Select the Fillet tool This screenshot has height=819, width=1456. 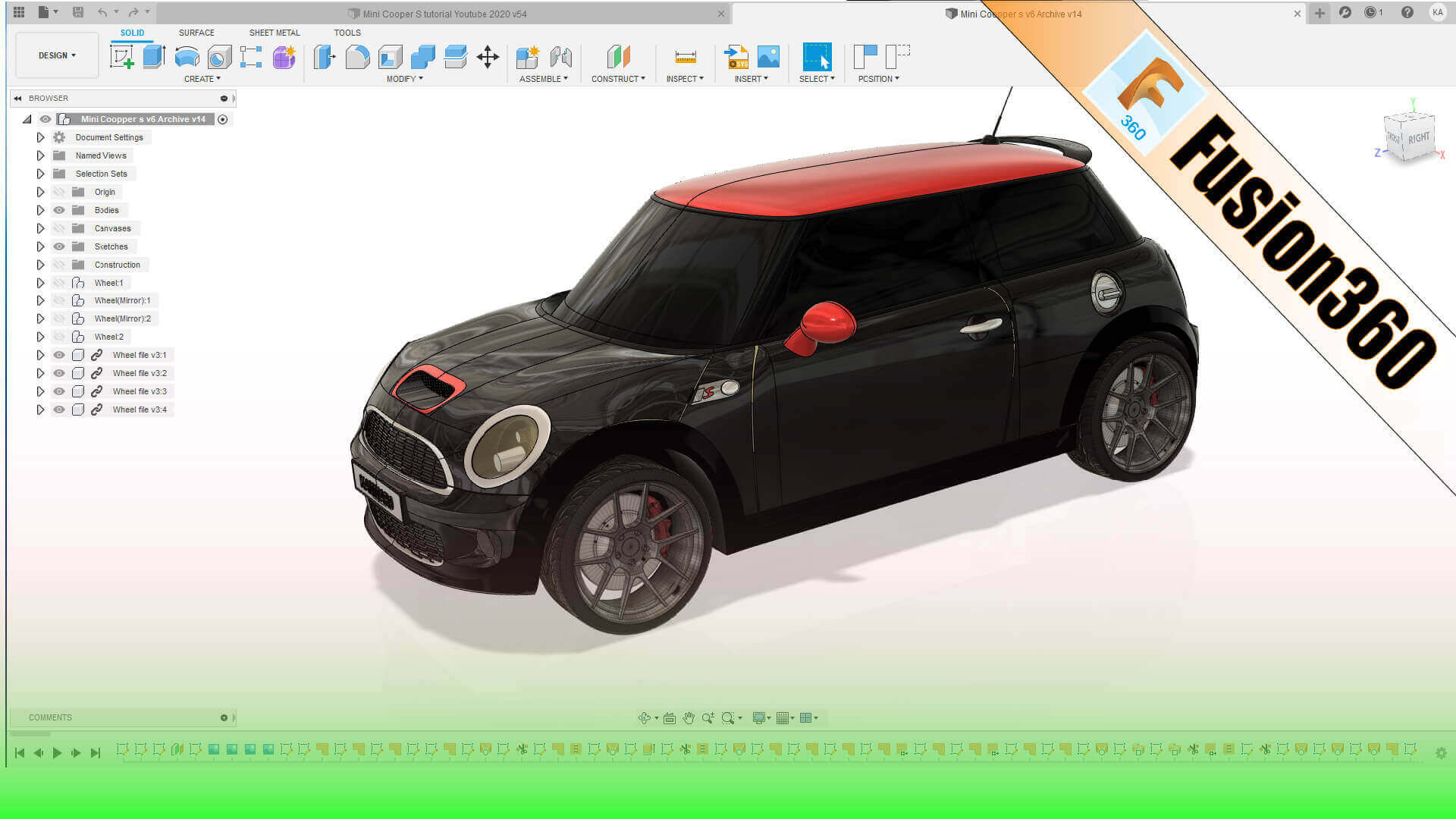(x=357, y=57)
